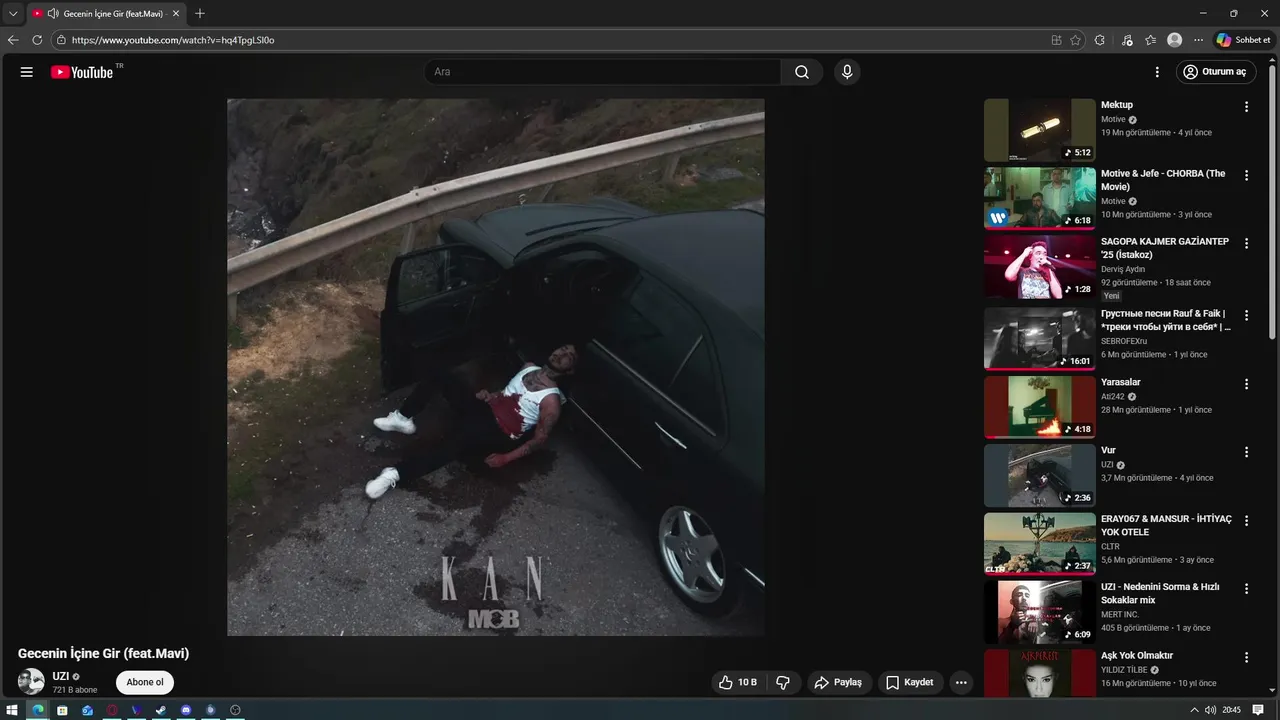This screenshot has height=720, width=1280.
Task: Click the Derviş Aydın channel name
Action: click(x=1123, y=269)
